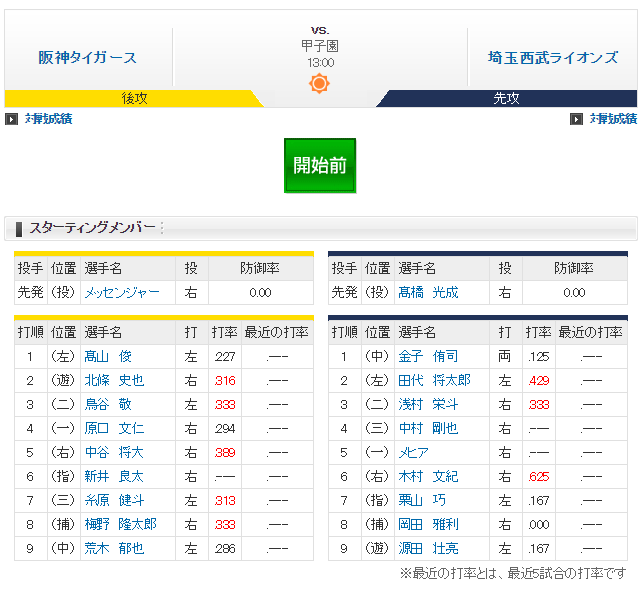The height and width of the screenshot is (595, 642).
Task: Open player 浅村 栄斗 link
Action: tap(428, 405)
